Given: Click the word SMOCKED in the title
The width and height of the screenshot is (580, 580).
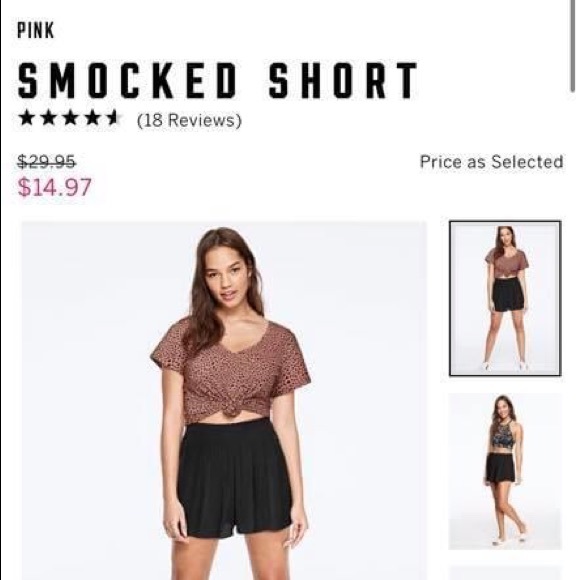Looking at the screenshot, I should (128, 80).
